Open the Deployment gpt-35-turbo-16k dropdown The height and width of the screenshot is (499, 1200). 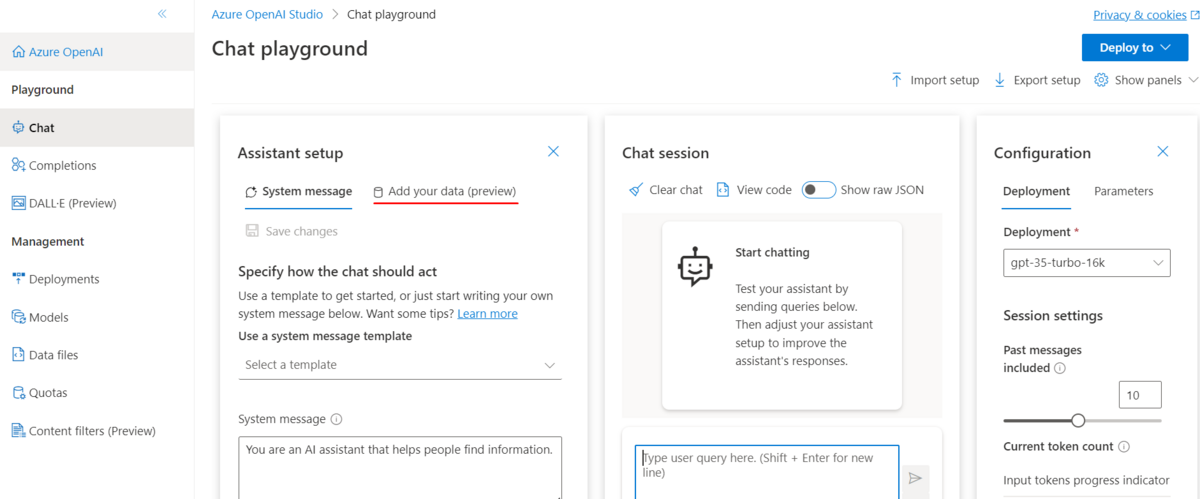pos(1086,263)
